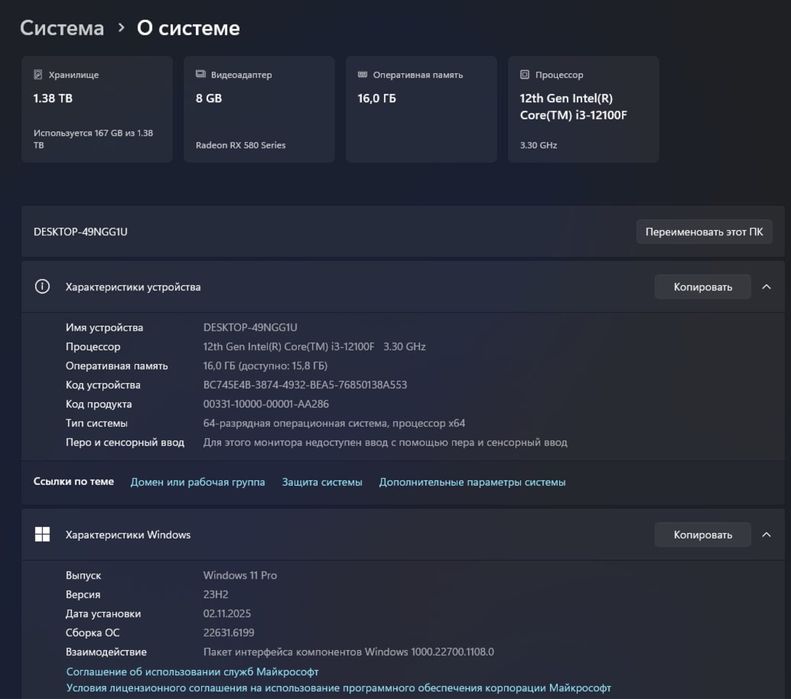Select OS build 22631.6199
Image resolution: width=791 pixels, height=699 pixels.
(229, 632)
